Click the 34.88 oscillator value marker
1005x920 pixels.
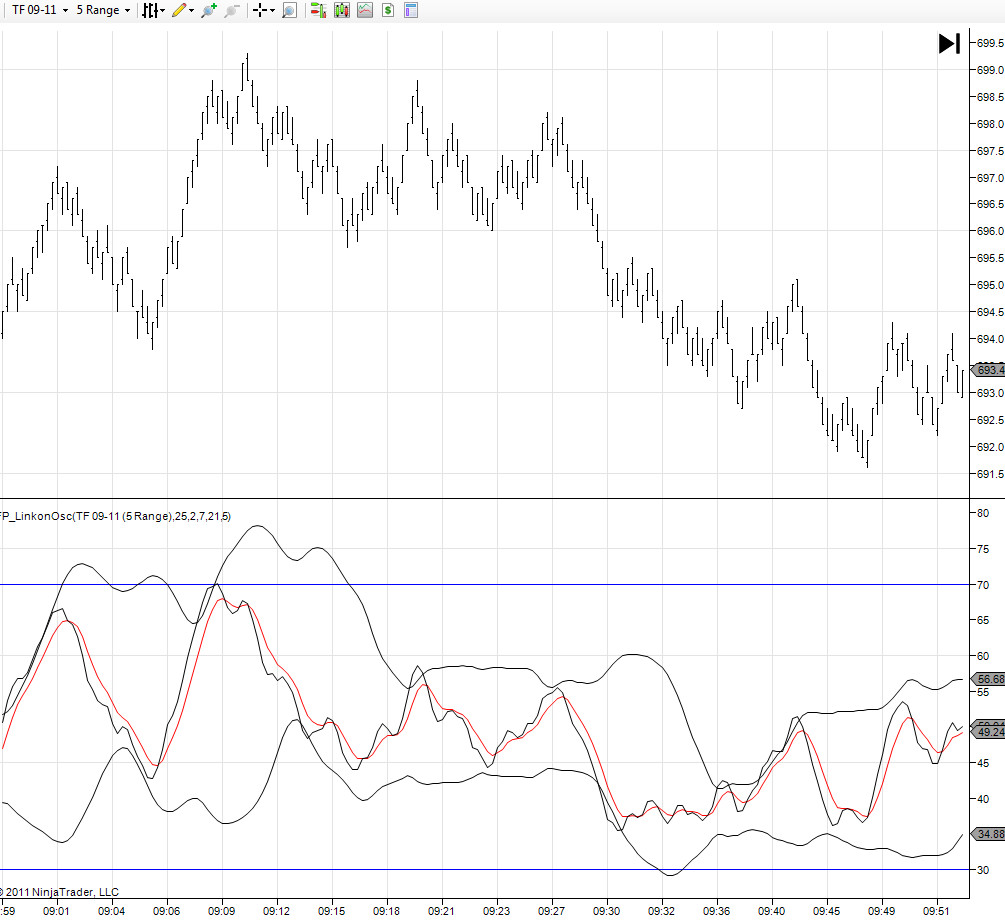click(x=988, y=834)
